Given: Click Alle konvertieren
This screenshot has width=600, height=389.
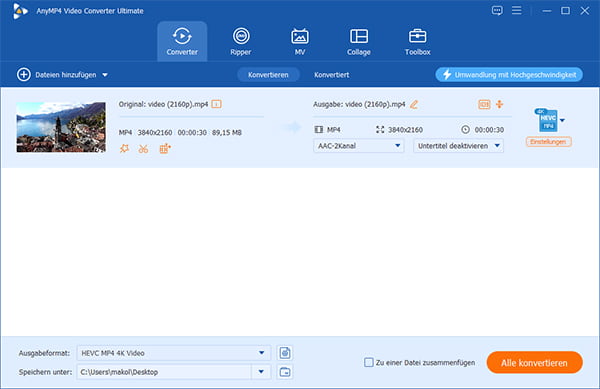Looking at the screenshot, I should [x=535, y=363].
